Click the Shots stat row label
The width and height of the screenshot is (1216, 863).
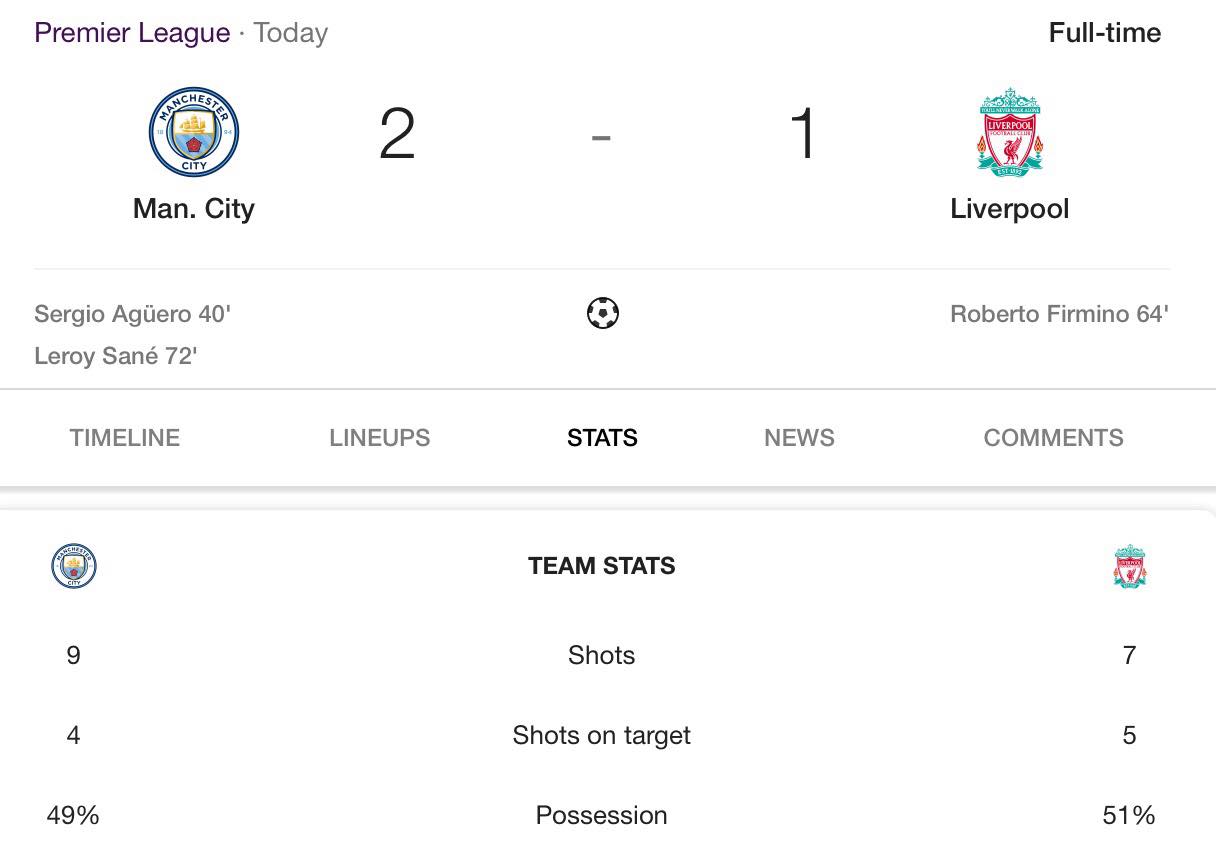coord(602,655)
